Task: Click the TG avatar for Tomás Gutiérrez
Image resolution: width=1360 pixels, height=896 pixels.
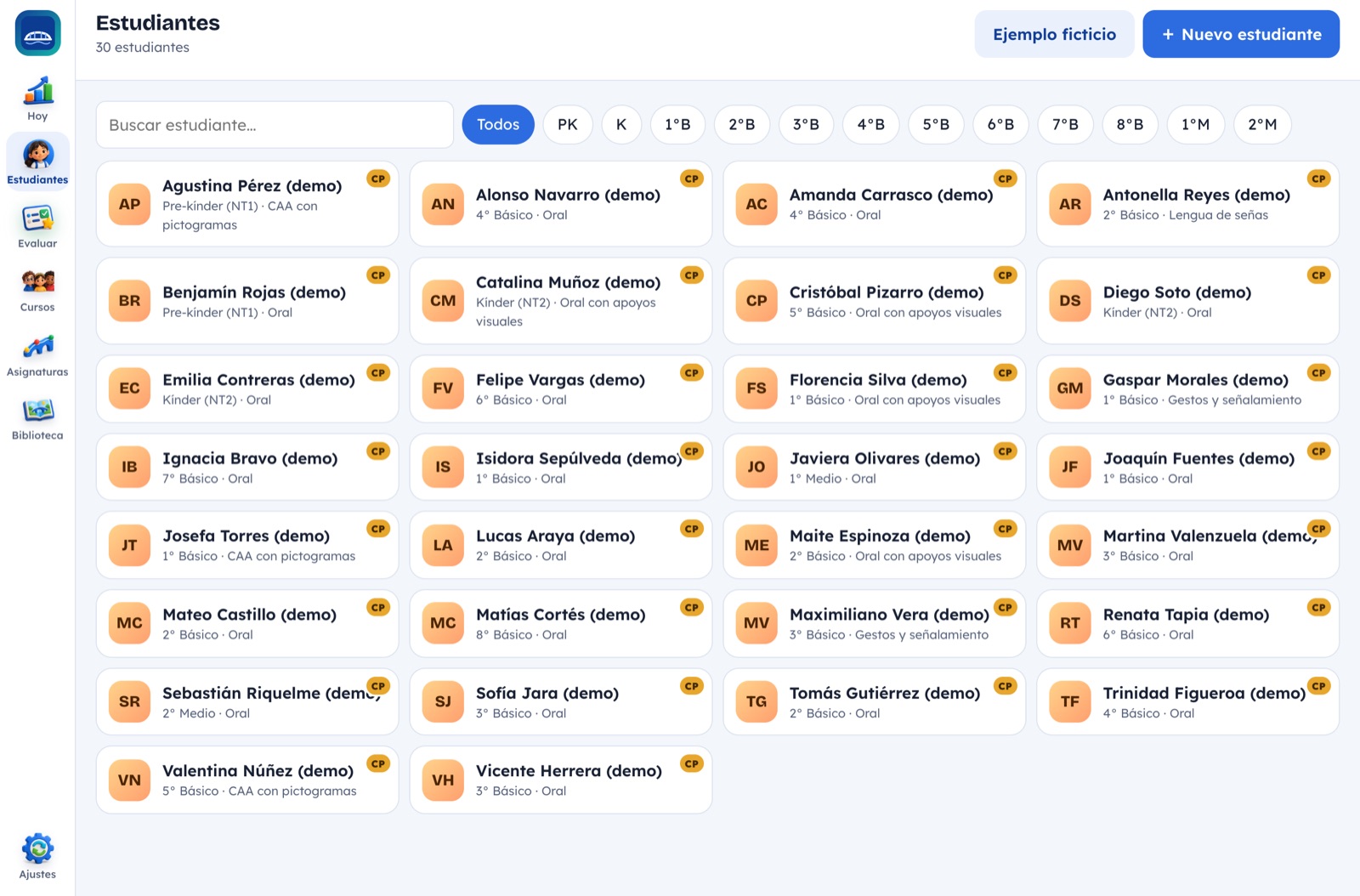Action: click(x=756, y=702)
